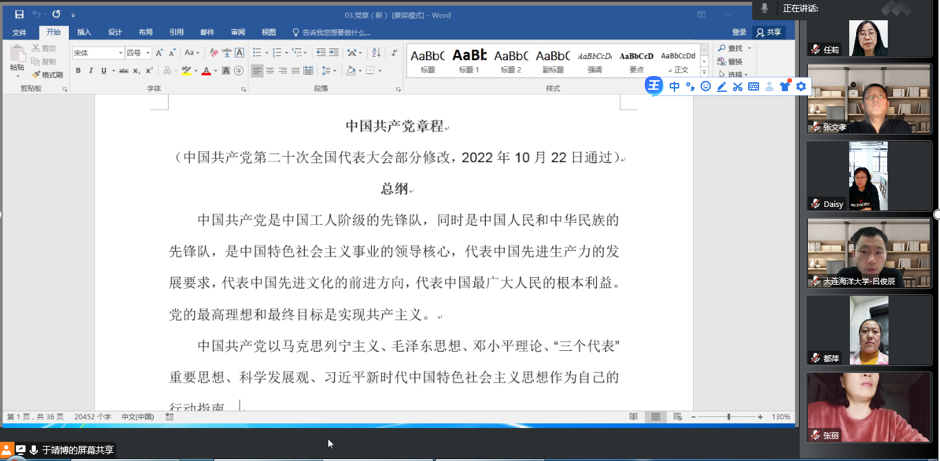Toggle left text alignment
This screenshot has width=940, height=461.
tap(257, 71)
